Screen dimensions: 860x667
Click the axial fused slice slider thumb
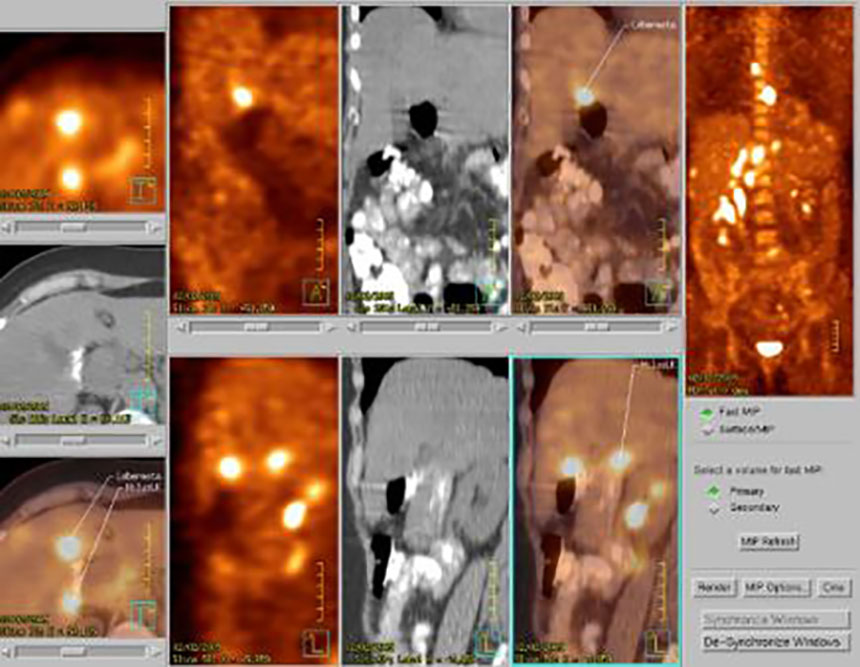tap(73, 652)
